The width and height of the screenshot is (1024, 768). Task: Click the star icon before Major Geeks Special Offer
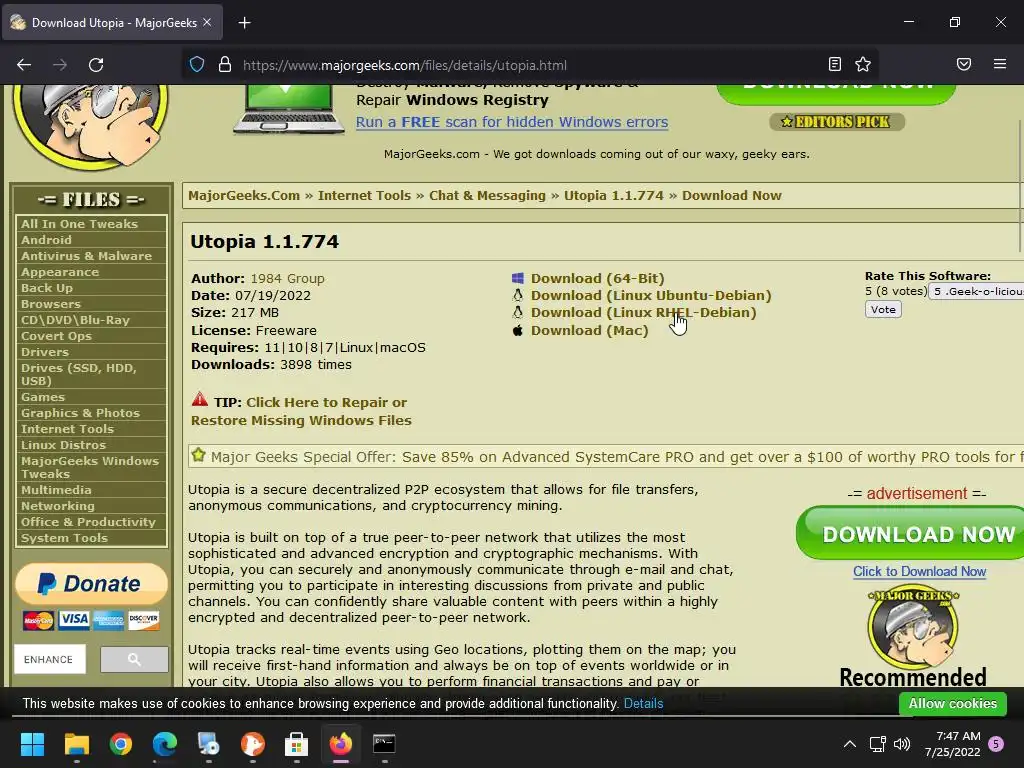point(199,455)
